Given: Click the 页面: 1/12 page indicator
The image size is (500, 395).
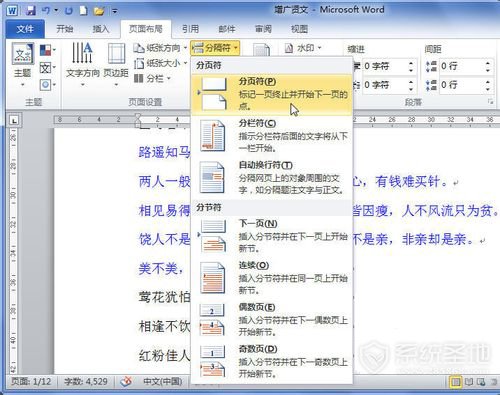Looking at the screenshot, I should [x=31, y=381].
